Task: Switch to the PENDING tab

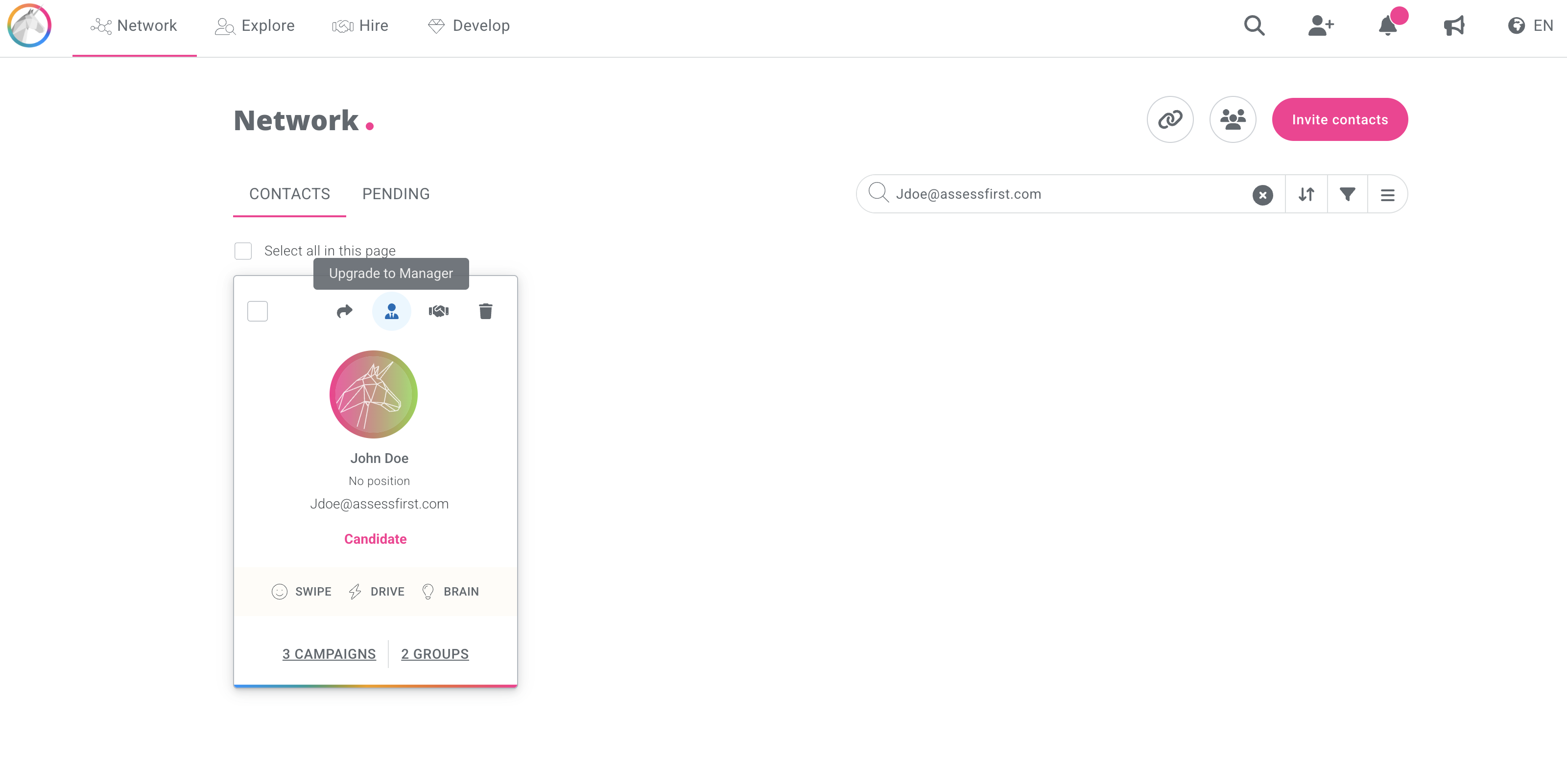Action: 396,194
